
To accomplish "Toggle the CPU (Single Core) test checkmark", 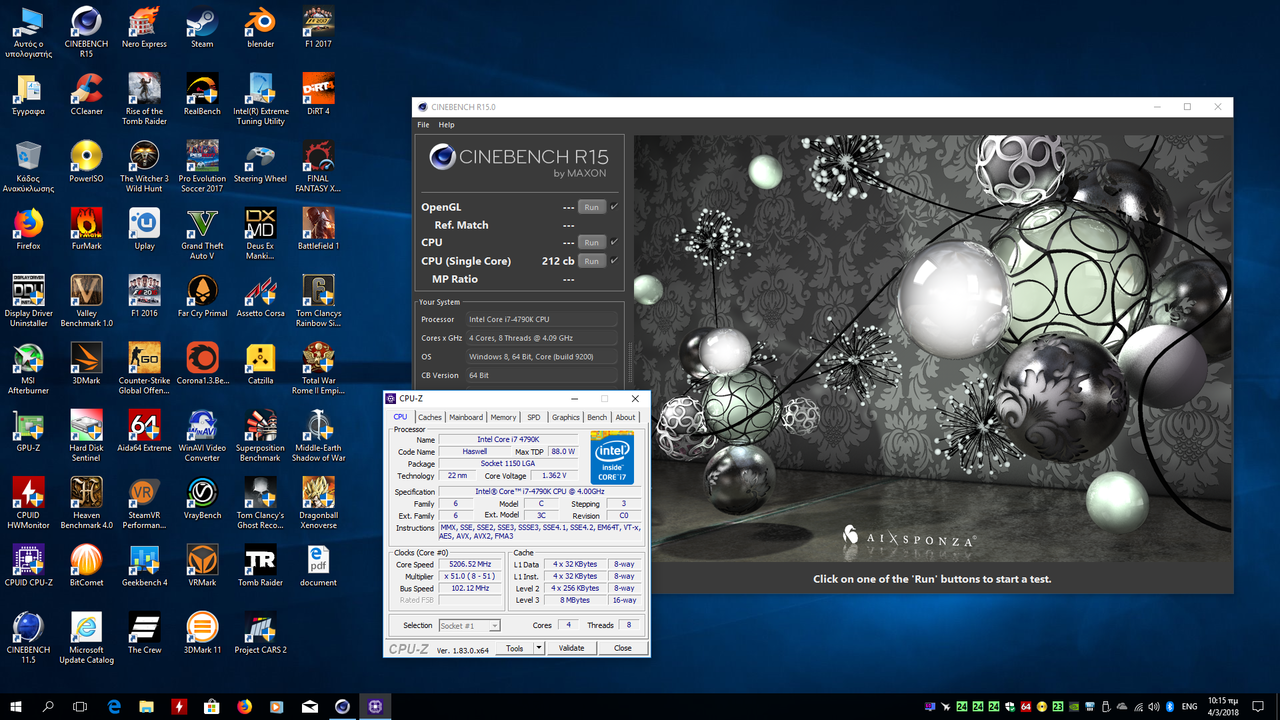I will click(614, 261).
